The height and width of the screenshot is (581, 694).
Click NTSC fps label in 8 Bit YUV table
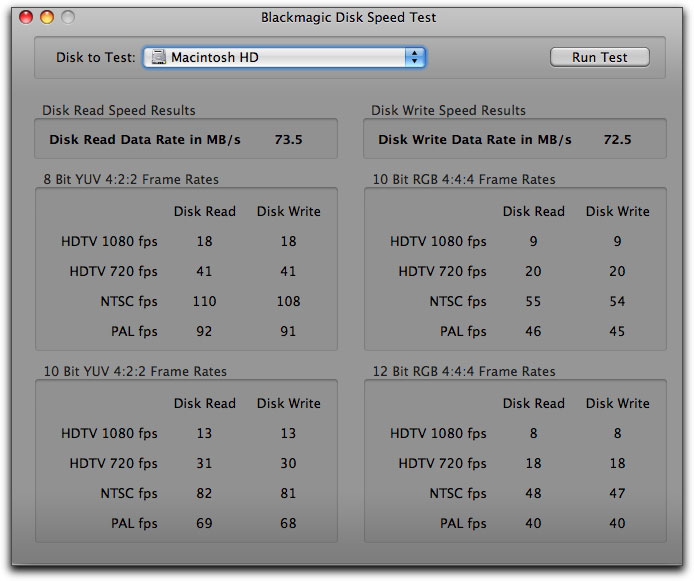[129, 301]
